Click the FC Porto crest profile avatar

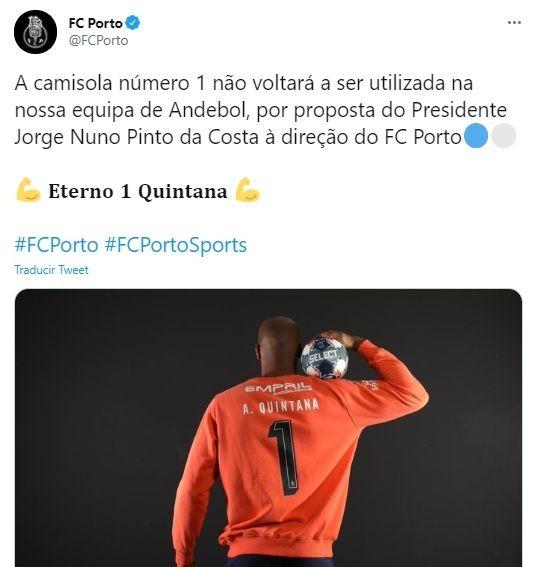click(35, 32)
